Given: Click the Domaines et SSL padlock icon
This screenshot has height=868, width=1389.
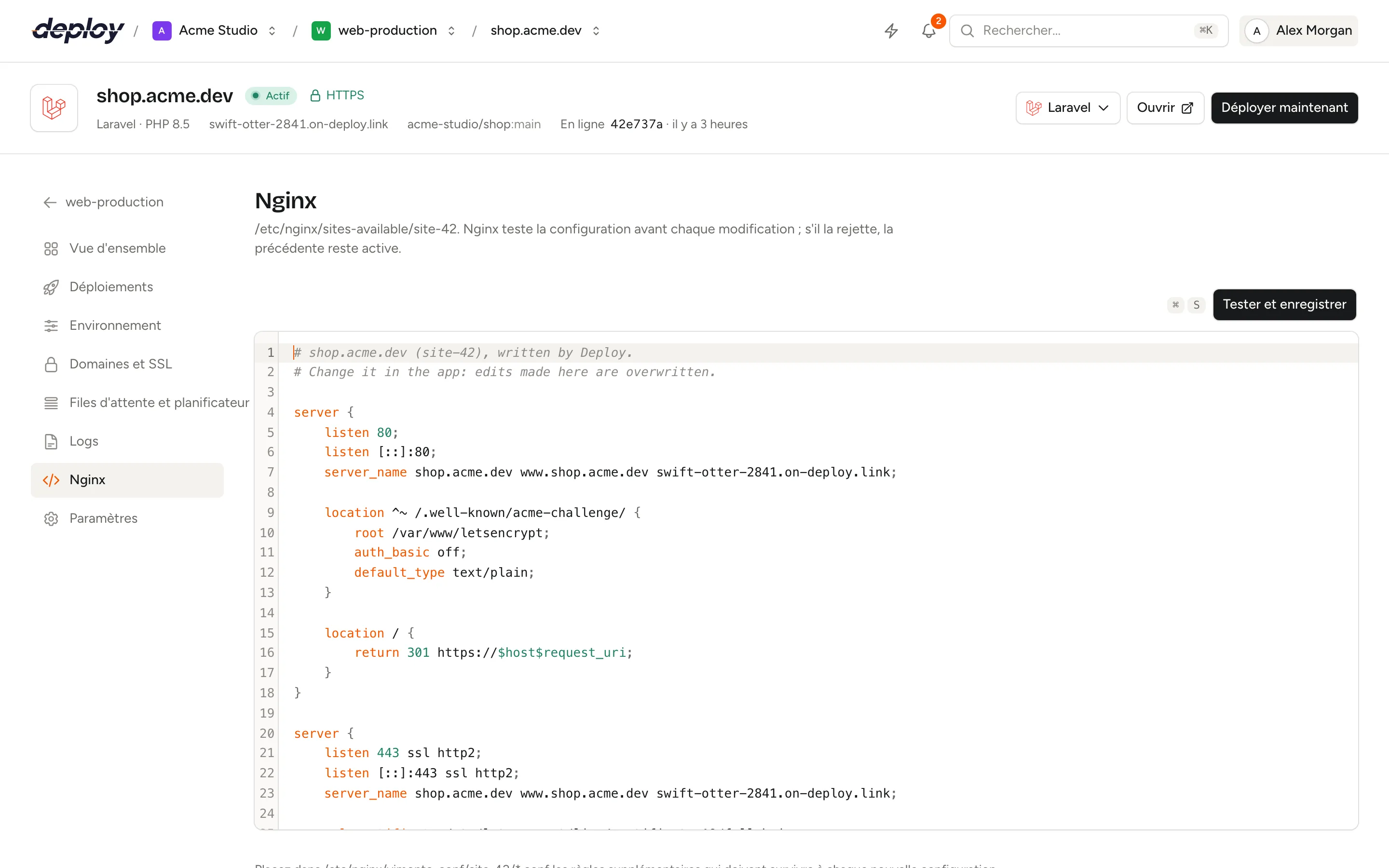Looking at the screenshot, I should point(51,365).
